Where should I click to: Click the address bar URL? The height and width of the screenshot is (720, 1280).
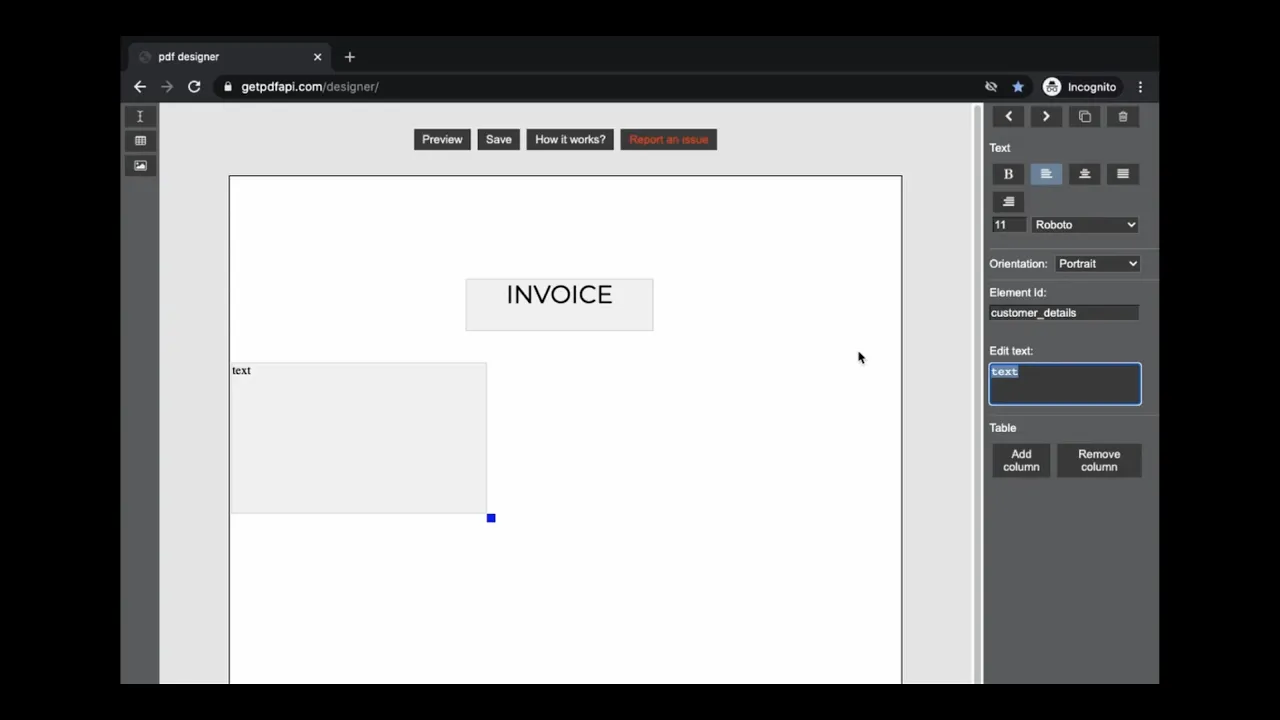[310, 87]
